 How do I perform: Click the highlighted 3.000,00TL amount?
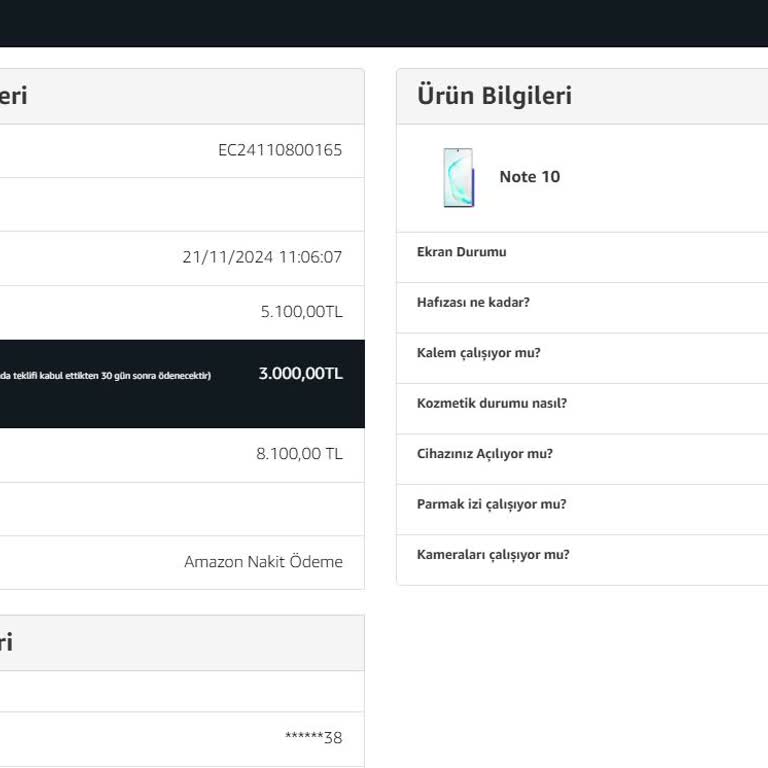[301, 373]
